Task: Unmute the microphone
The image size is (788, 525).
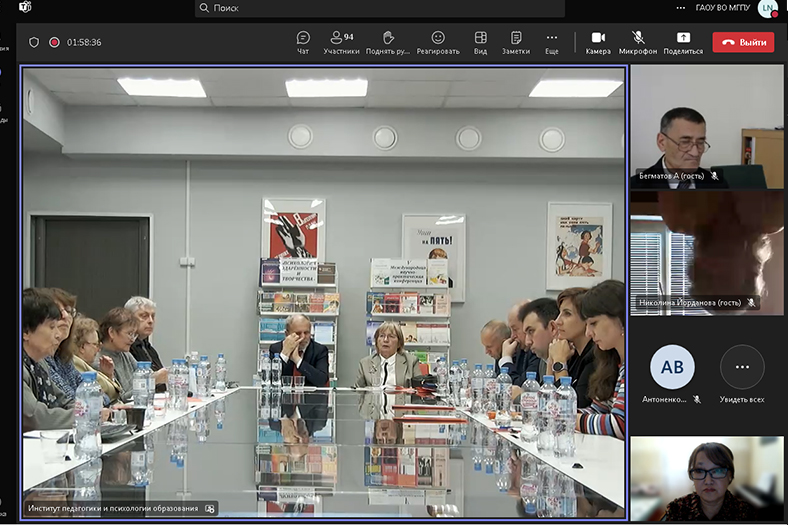Action: 638,41
